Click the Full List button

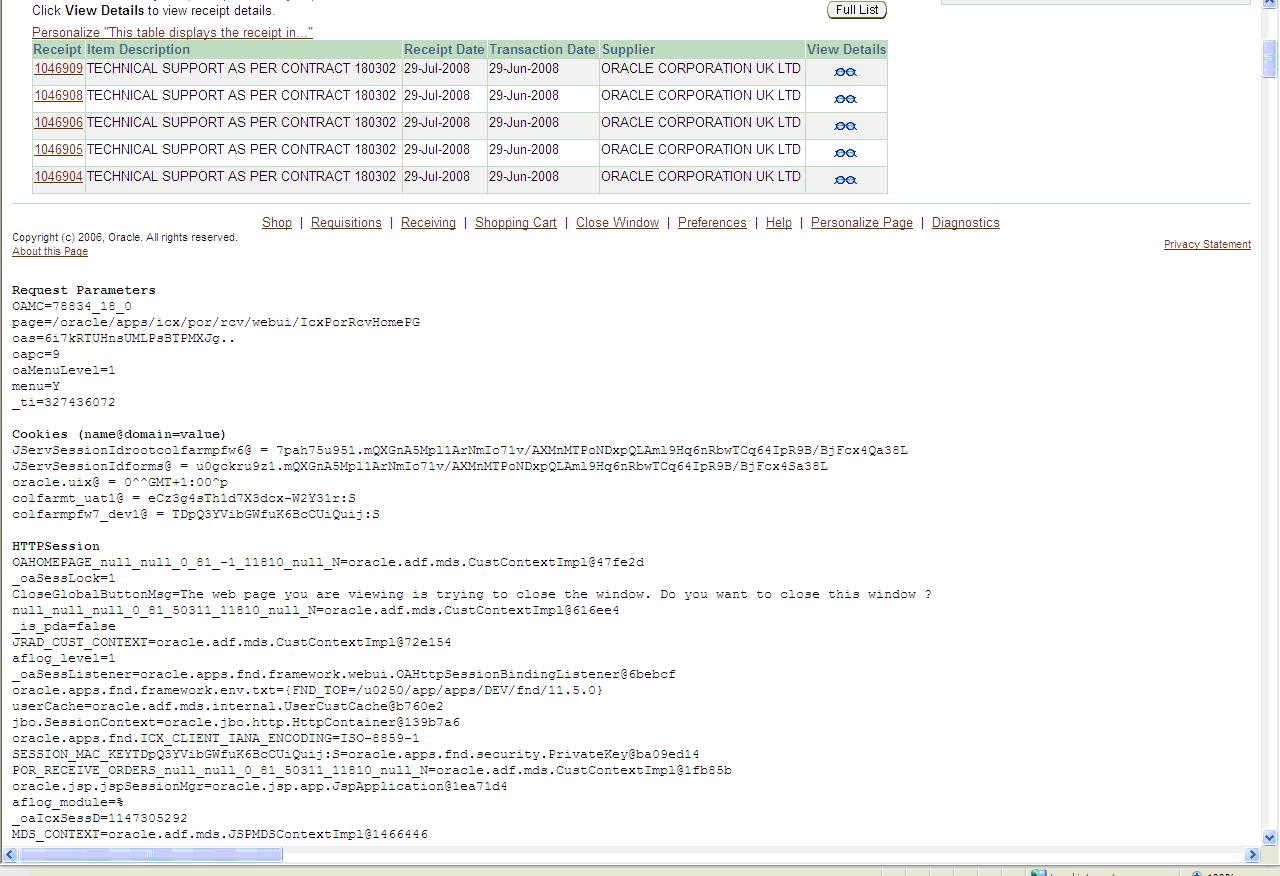(x=857, y=10)
